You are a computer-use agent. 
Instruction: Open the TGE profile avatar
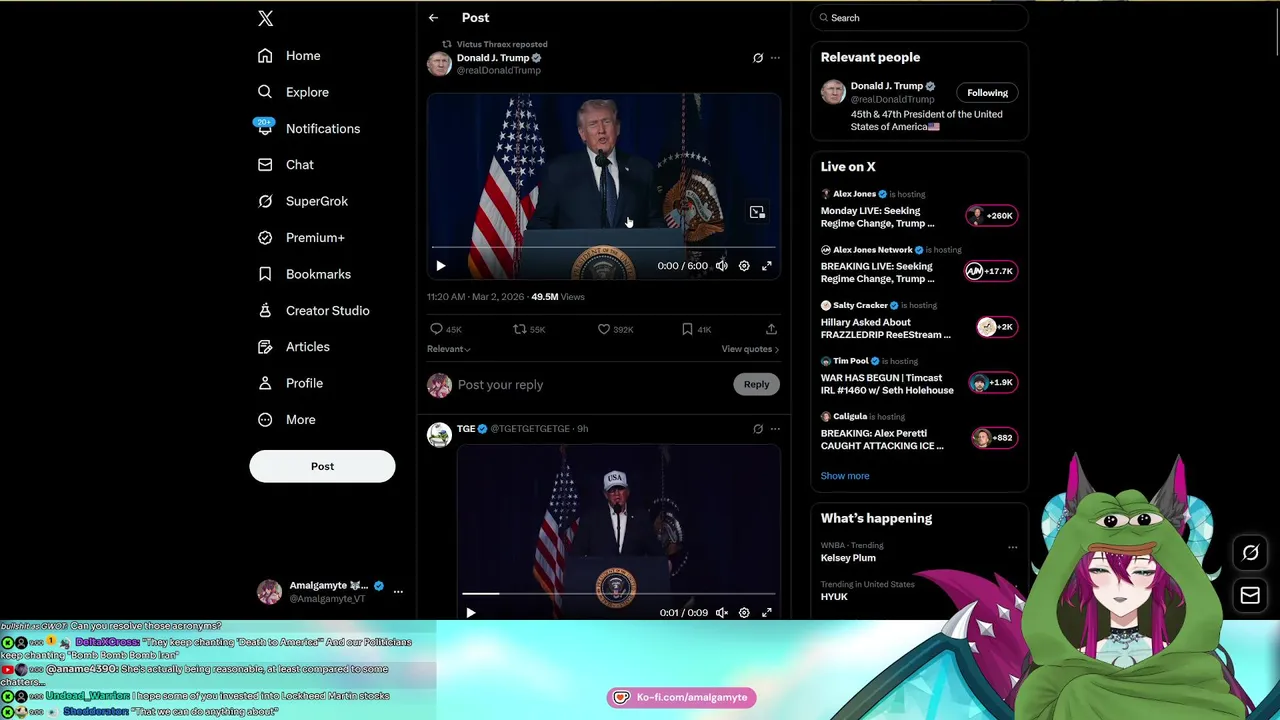tap(439, 435)
